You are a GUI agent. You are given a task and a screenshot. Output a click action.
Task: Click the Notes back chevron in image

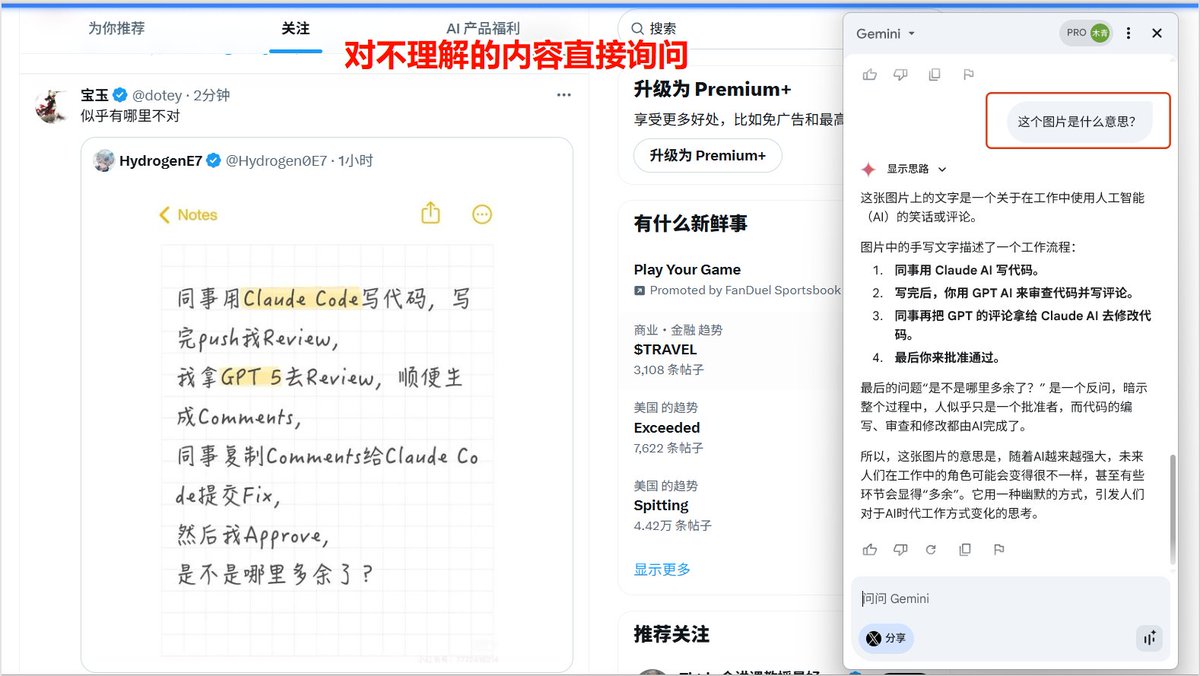tap(166, 215)
